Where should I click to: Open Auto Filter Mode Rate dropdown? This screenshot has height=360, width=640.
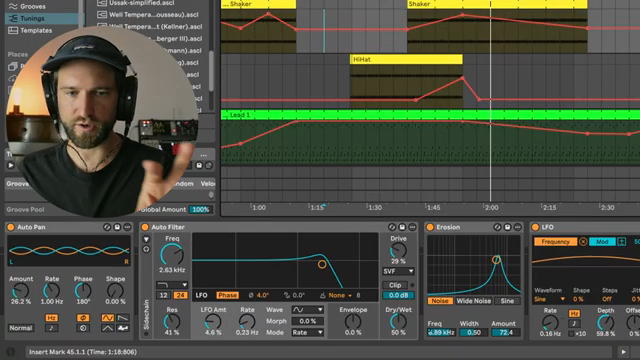coord(307,333)
